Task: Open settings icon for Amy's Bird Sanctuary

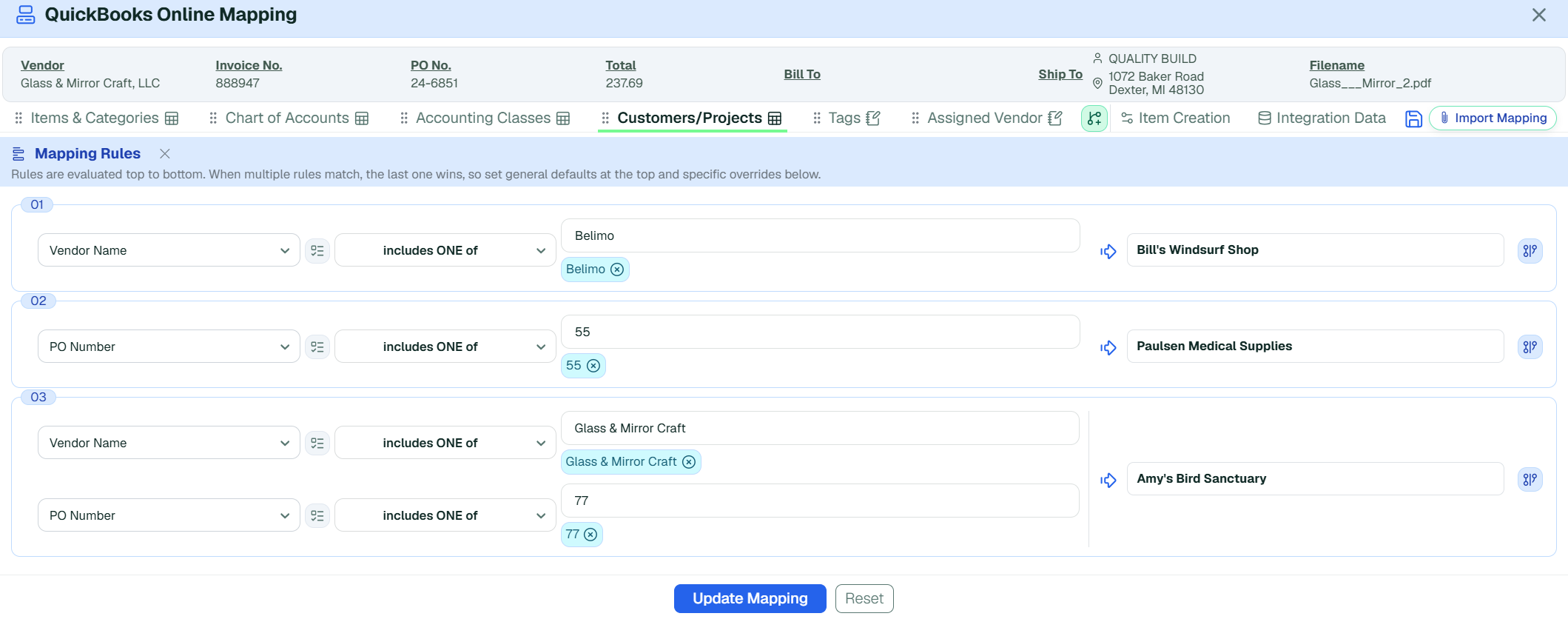Action: [x=1530, y=479]
